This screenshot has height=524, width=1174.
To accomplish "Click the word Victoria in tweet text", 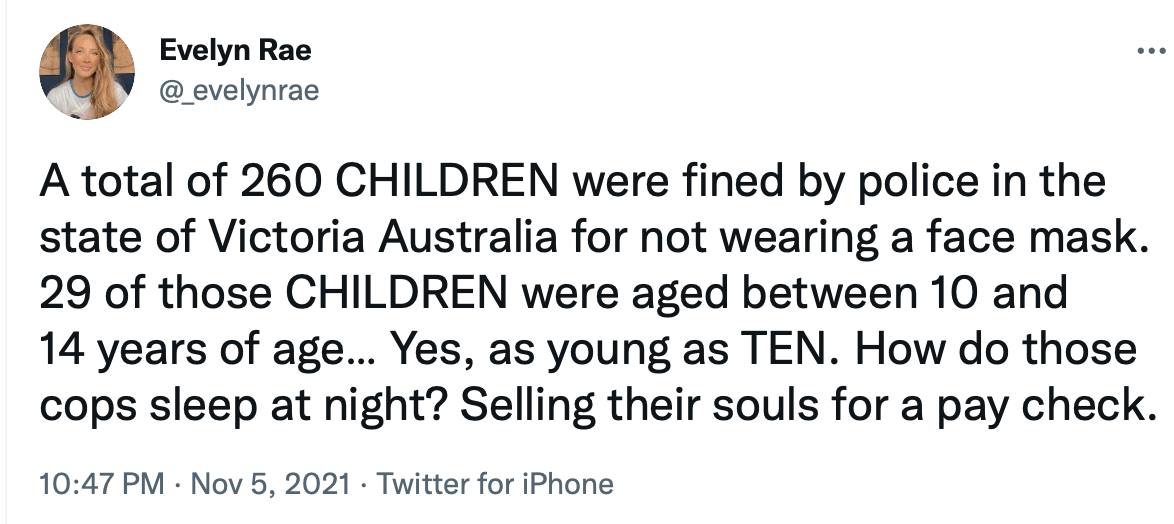I will coord(285,238).
